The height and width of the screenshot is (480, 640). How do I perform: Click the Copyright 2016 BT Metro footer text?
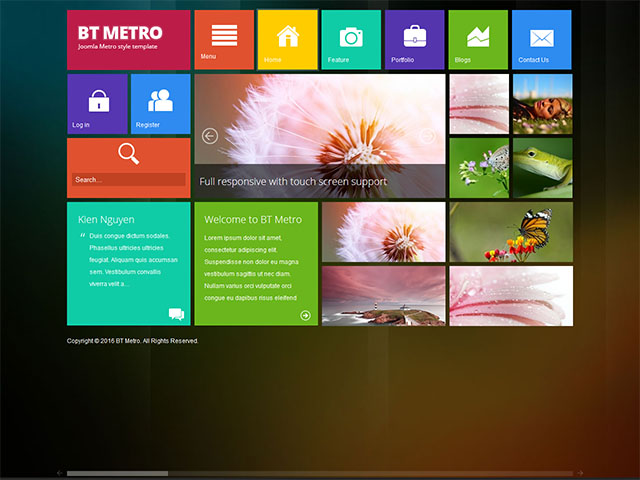coord(132,341)
